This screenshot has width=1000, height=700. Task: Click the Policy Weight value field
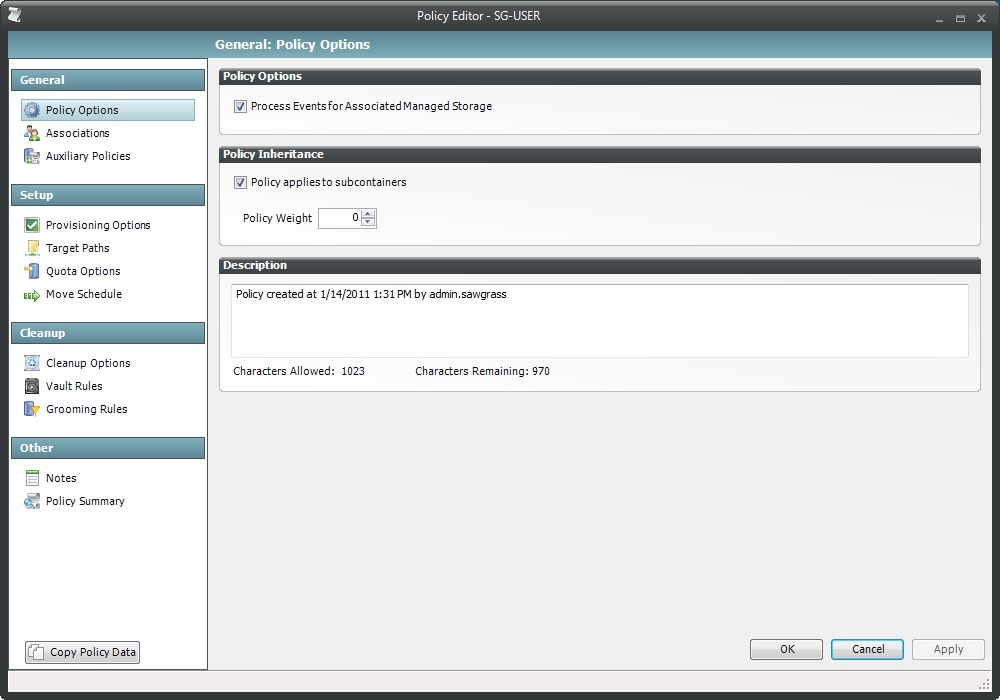(341, 218)
